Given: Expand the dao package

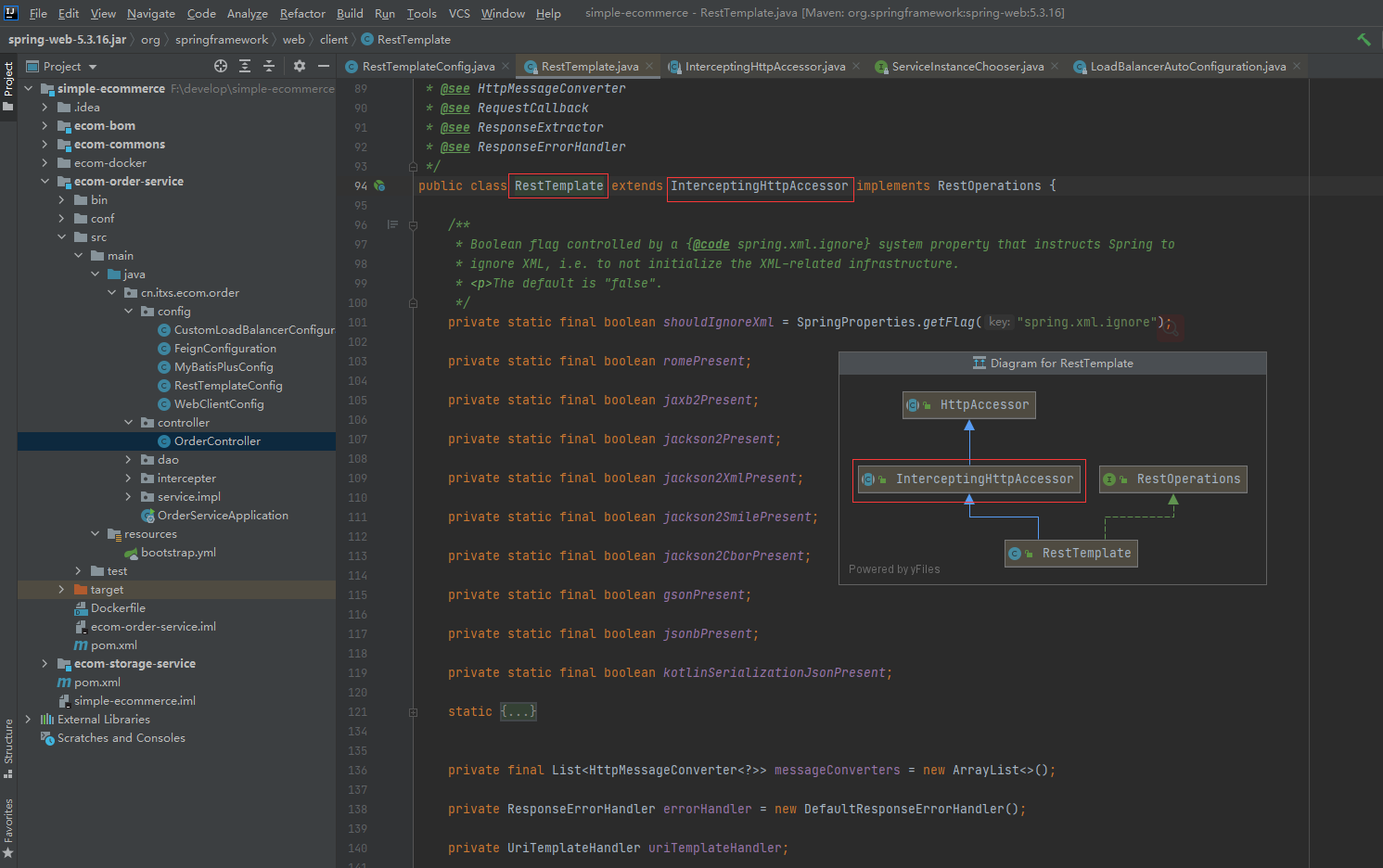Looking at the screenshot, I should coord(128,459).
